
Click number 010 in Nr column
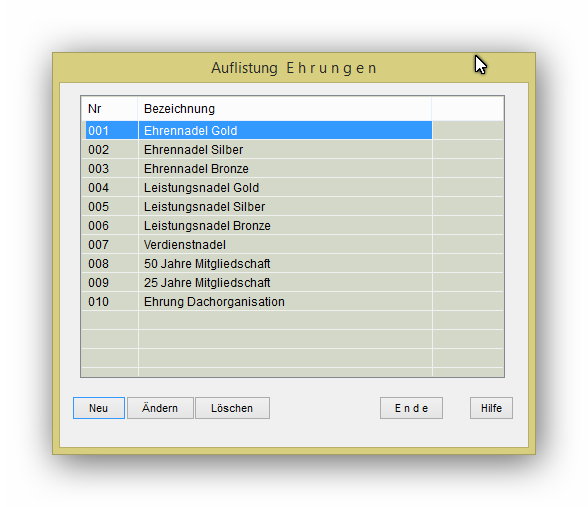click(98, 302)
